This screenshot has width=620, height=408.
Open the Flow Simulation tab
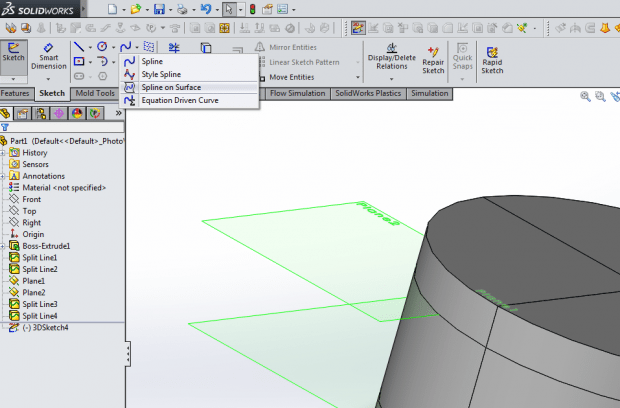(297, 93)
